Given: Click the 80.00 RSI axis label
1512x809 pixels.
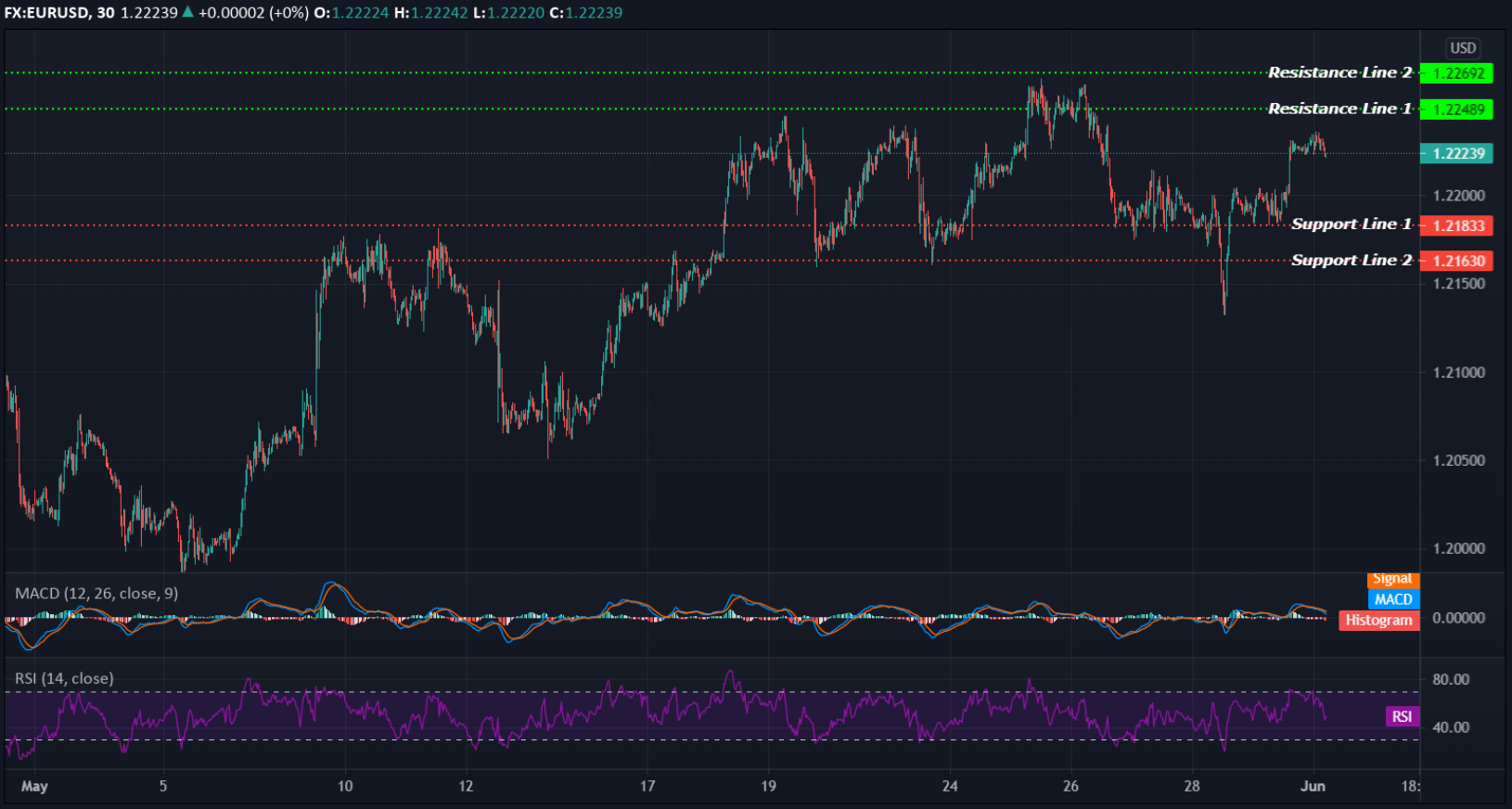Looking at the screenshot, I should coord(1451,680).
